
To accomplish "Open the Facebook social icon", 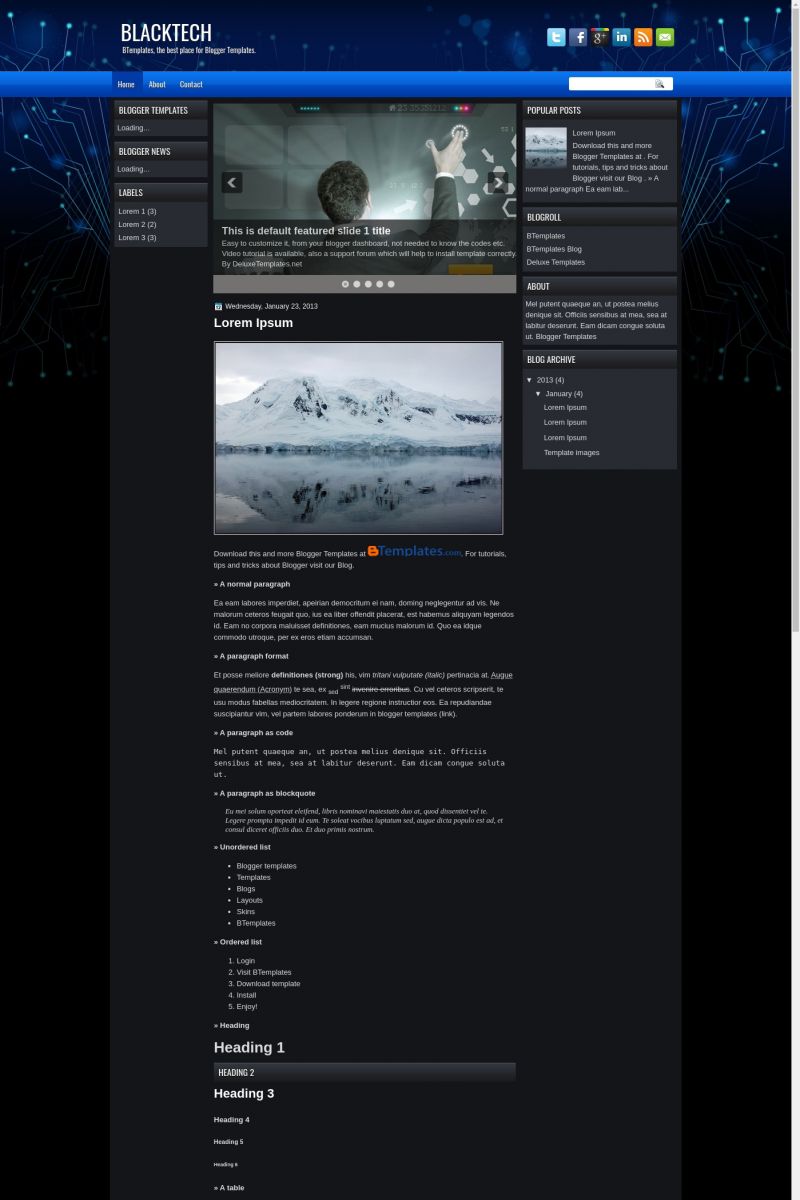I will point(578,37).
